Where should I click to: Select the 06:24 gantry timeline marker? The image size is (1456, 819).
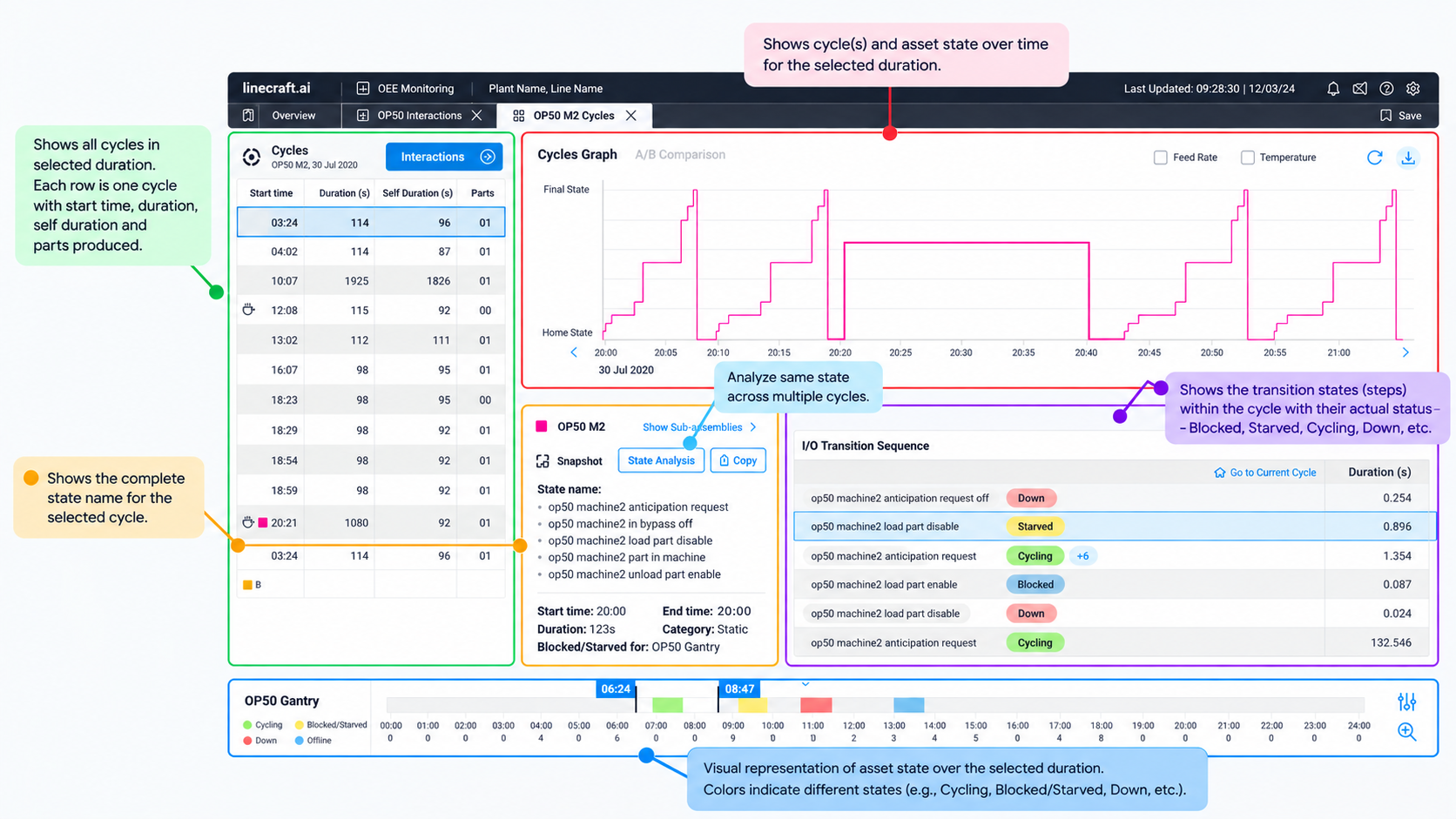616,689
